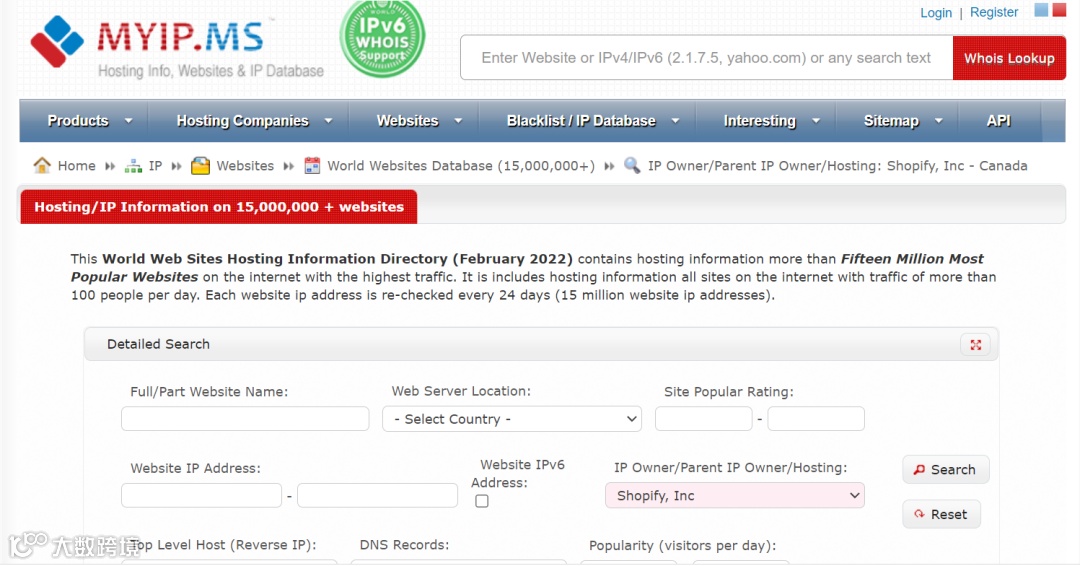This screenshot has width=1080, height=566.
Task: Click the 'Popularity (visitors per day):' label
Action: [683, 545]
